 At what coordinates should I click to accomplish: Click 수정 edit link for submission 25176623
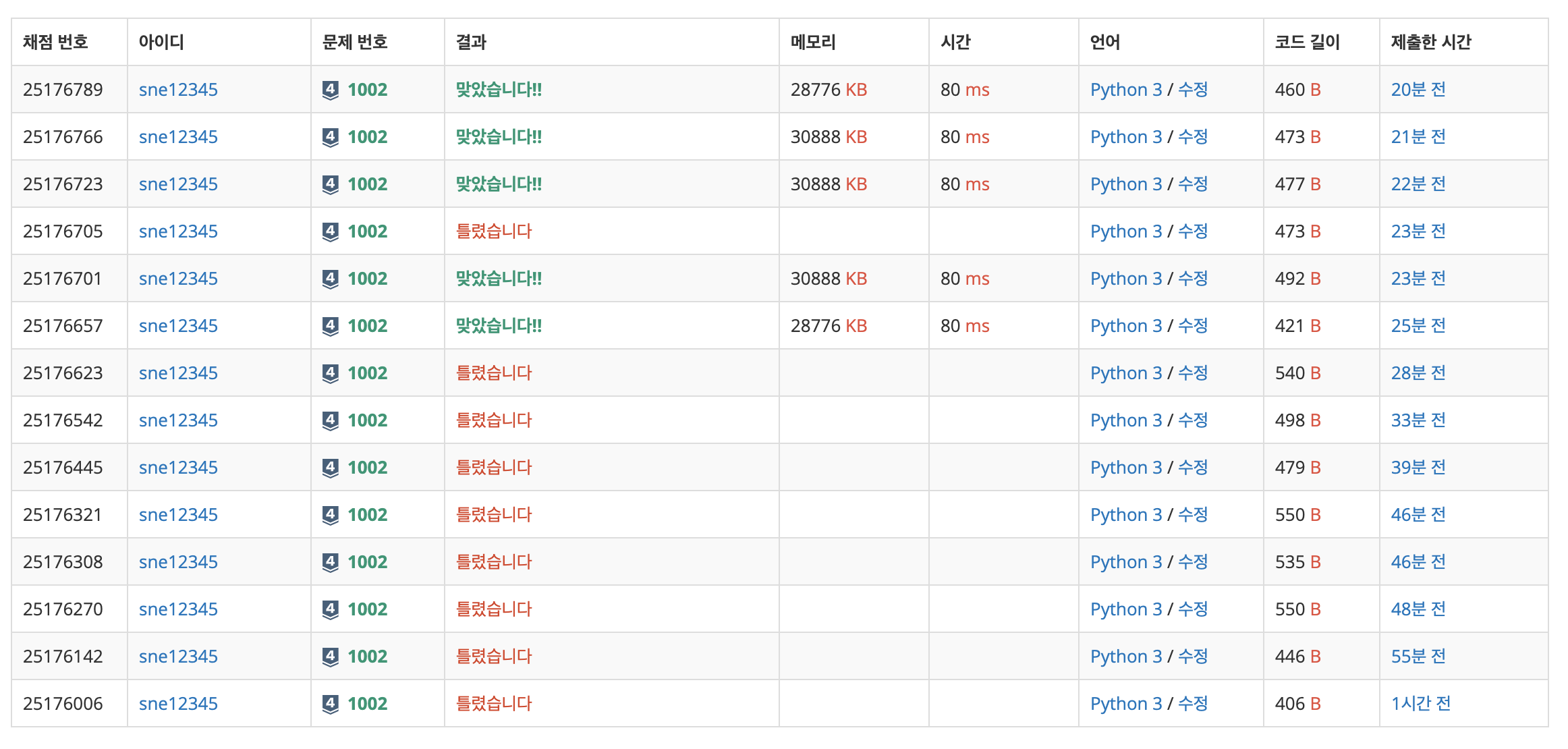click(x=1192, y=373)
